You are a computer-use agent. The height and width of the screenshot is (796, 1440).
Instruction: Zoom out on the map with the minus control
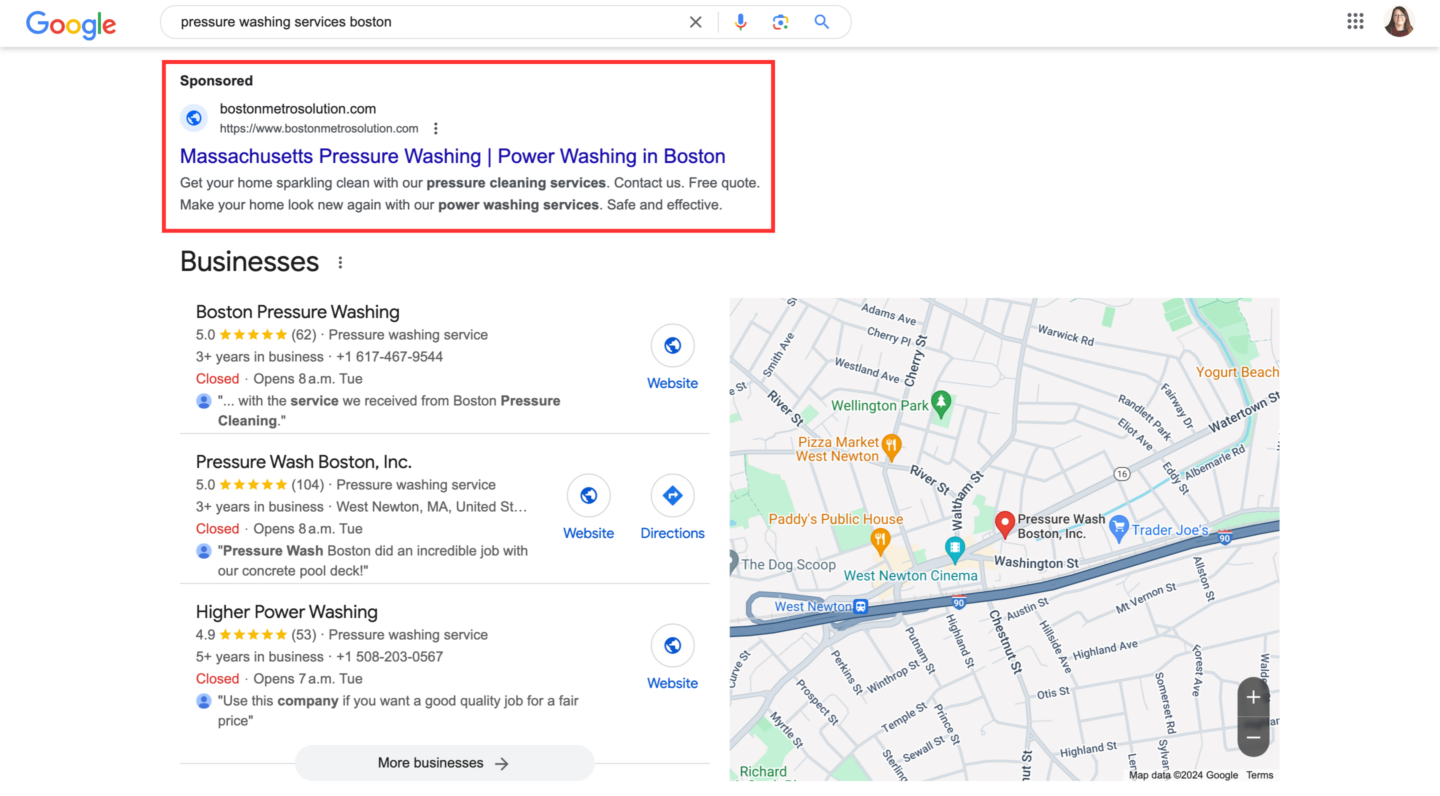tap(1253, 737)
